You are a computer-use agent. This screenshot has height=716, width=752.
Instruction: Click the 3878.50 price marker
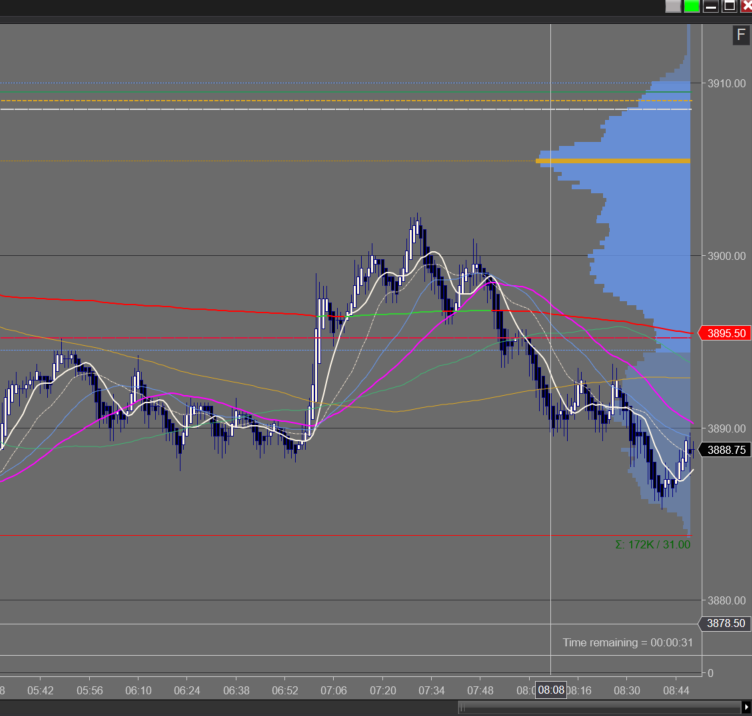click(725, 623)
